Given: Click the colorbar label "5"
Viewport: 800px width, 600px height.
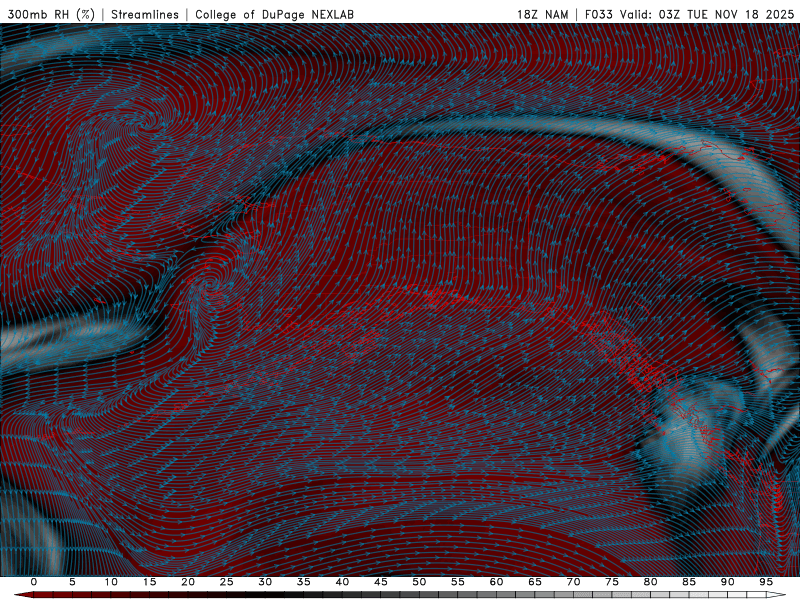Looking at the screenshot, I should pos(72,582).
